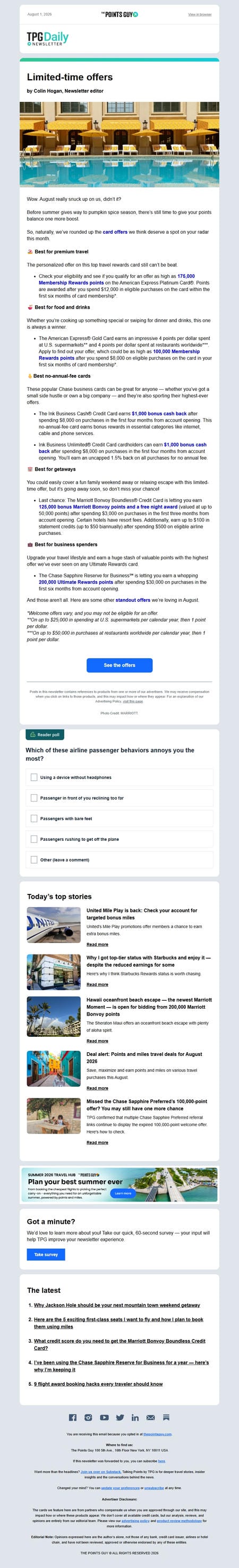
Task: Click 'Read more' under United Mile Play story
Action: pos(97,944)
